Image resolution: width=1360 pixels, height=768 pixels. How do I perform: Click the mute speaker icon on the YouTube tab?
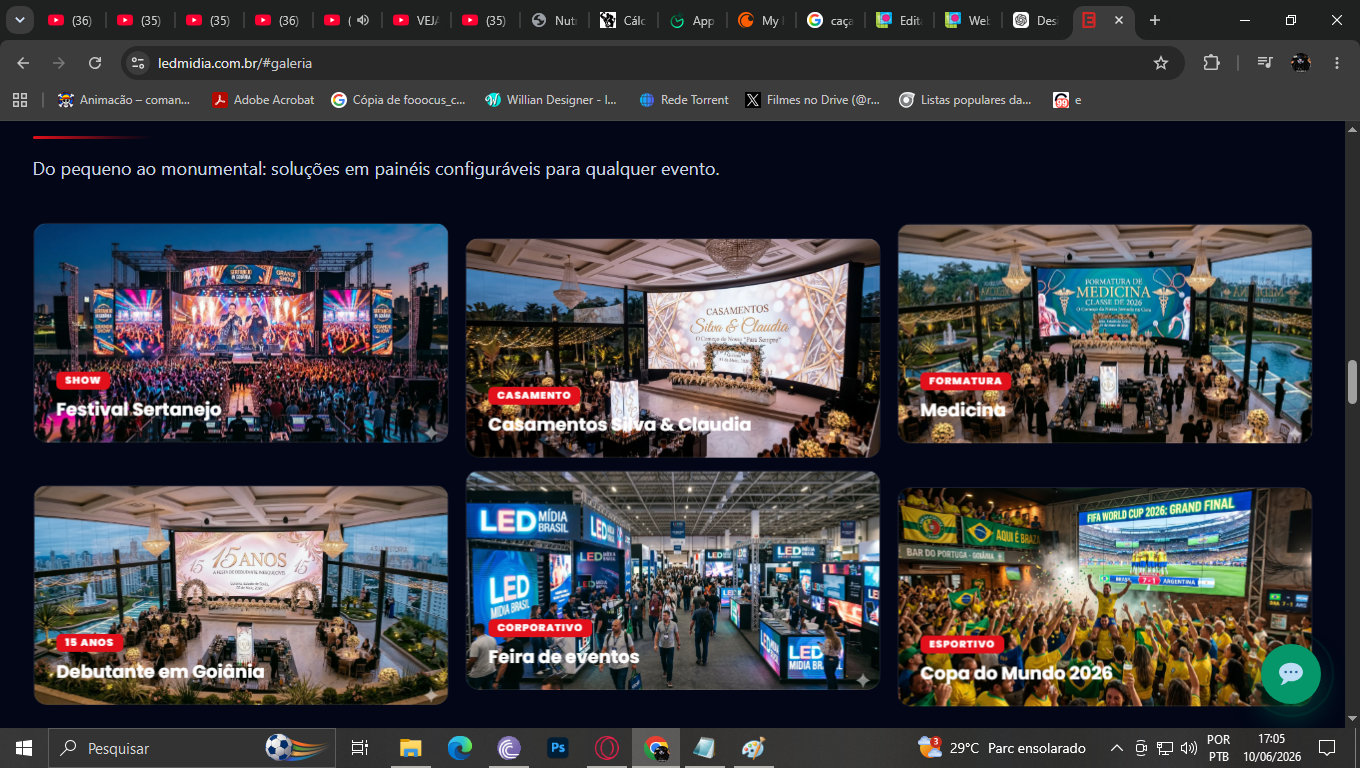[362, 20]
